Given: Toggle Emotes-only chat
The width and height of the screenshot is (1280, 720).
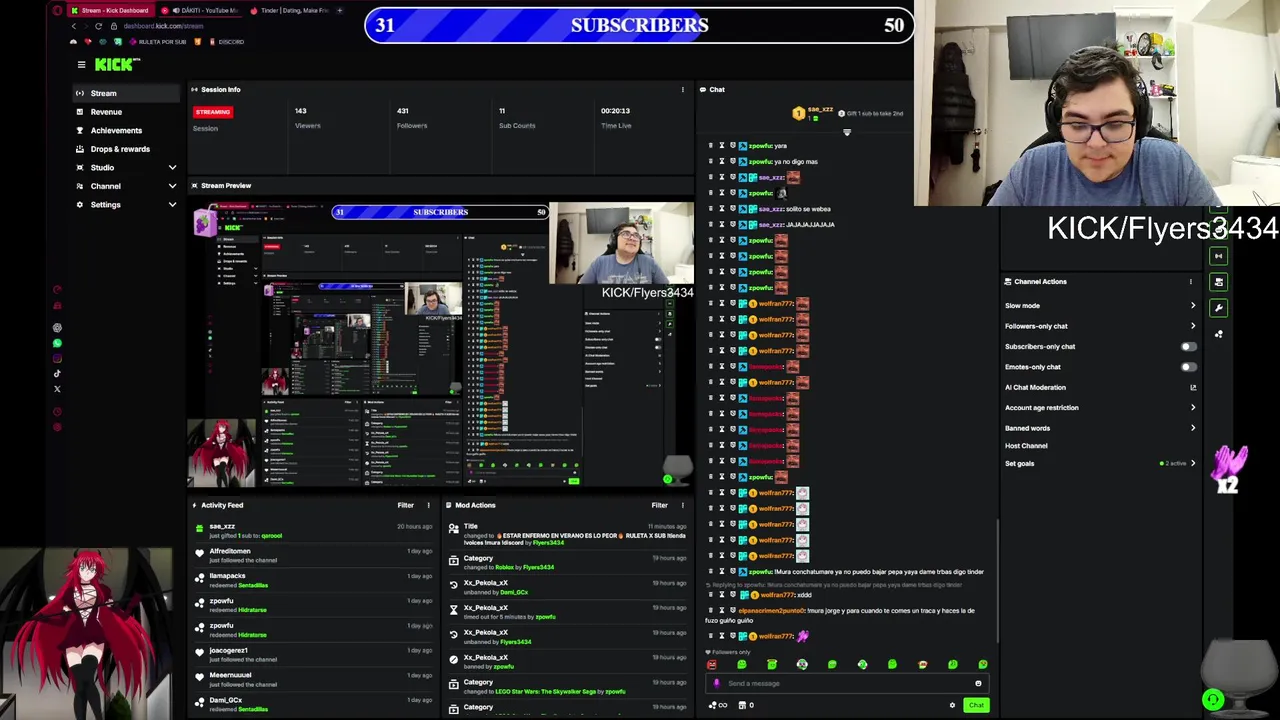Looking at the screenshot, I should (1187, 367).
